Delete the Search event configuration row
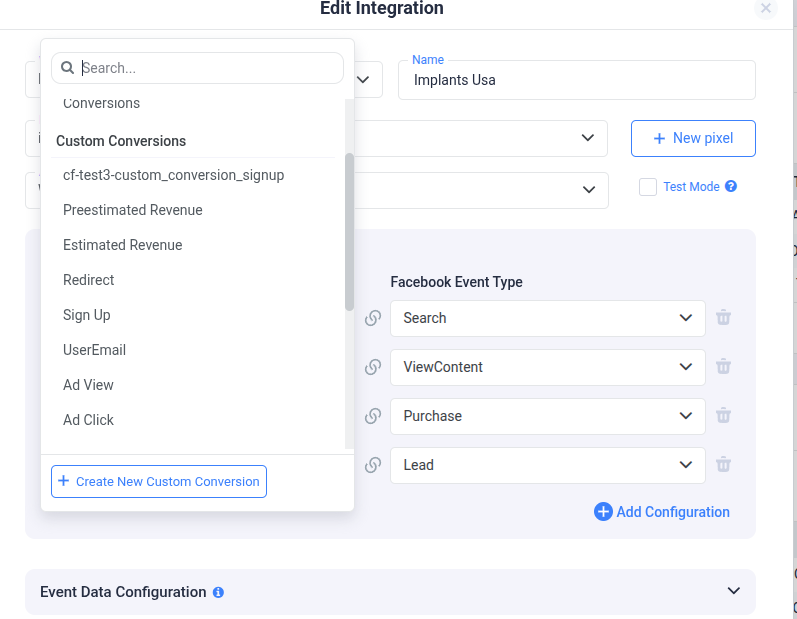 723,318
